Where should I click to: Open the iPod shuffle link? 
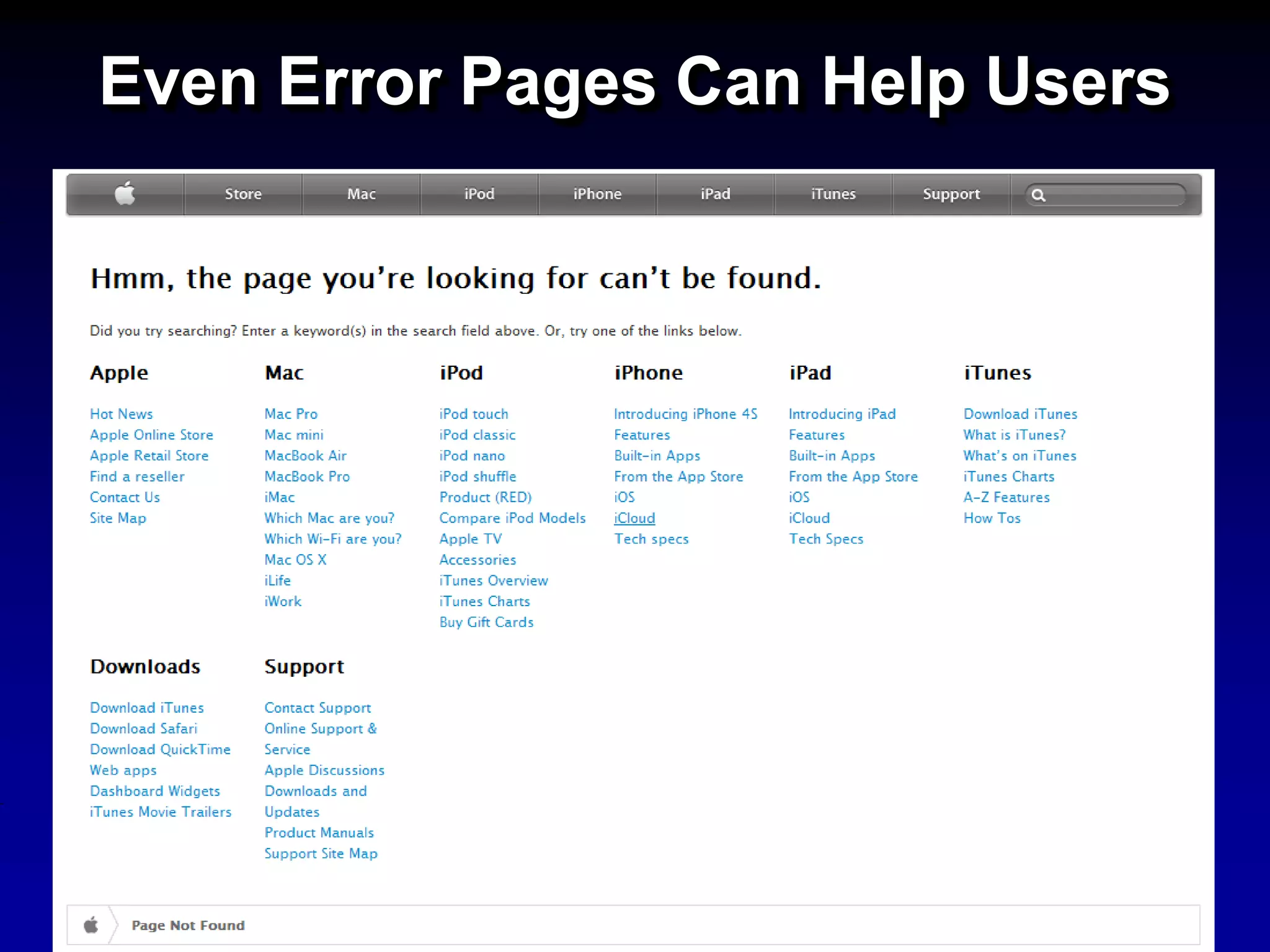click(x=478, y=477)
